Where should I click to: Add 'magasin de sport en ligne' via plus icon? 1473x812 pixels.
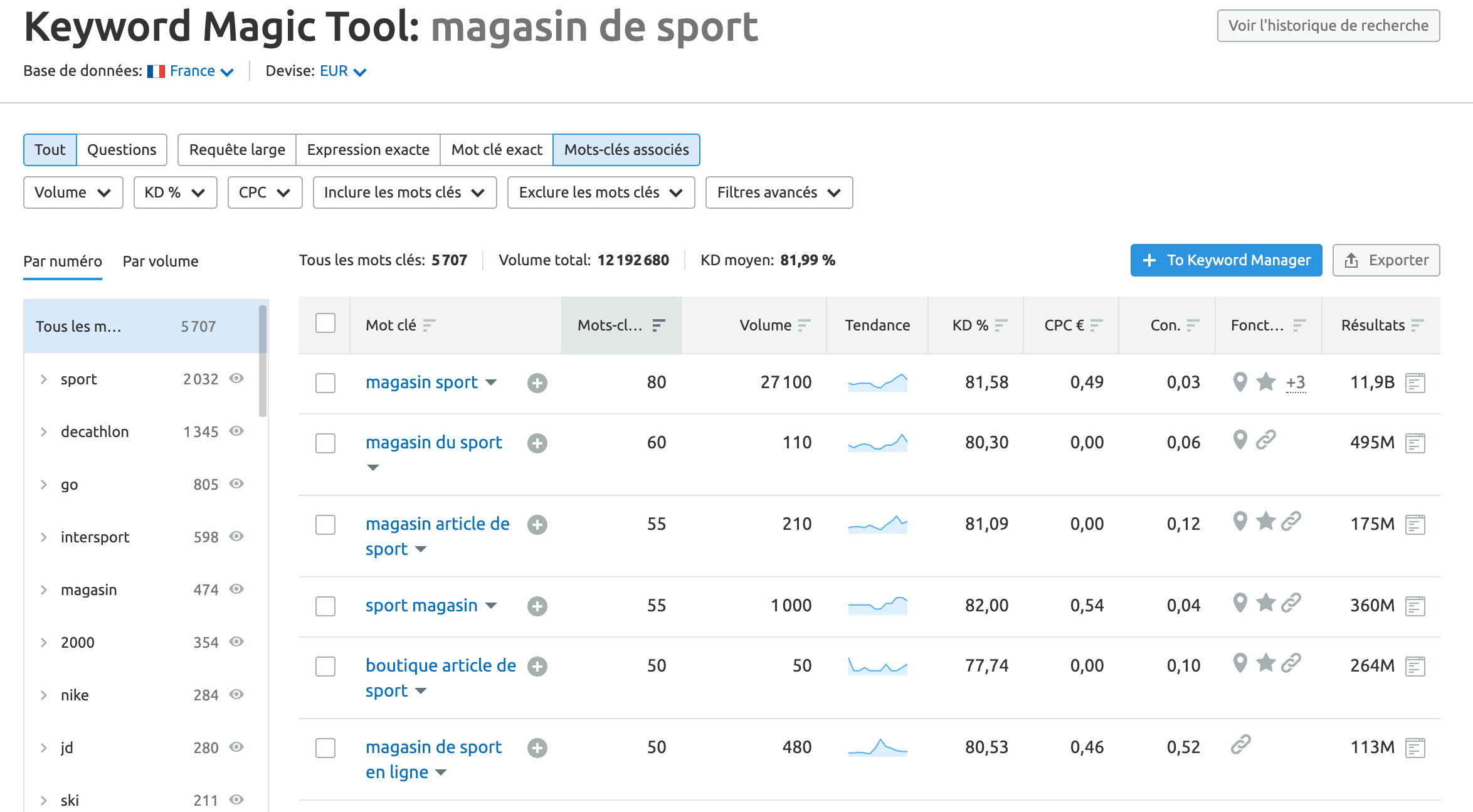click(x=537, y=748)
